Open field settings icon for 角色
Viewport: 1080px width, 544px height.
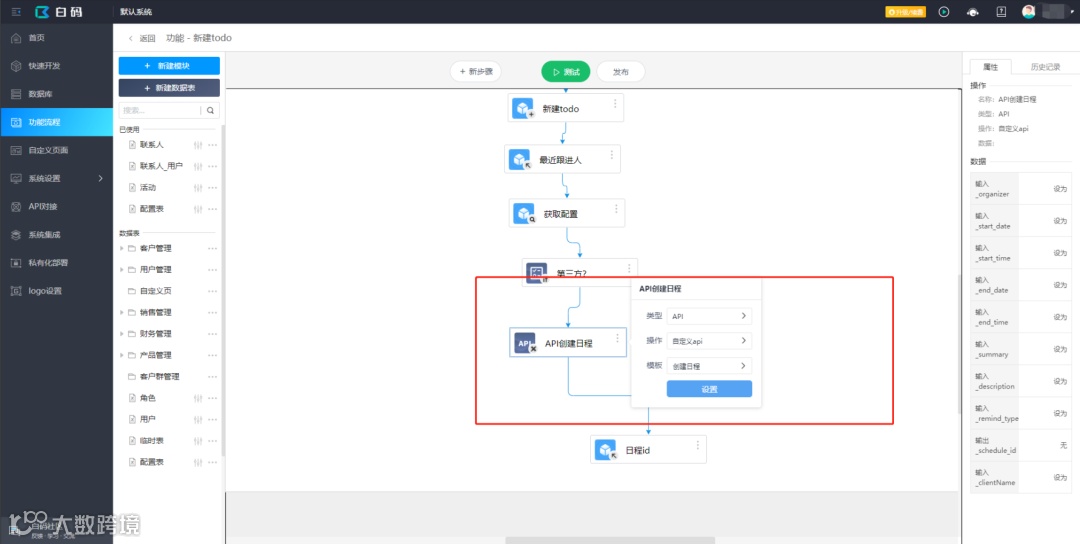coord(198,398)
